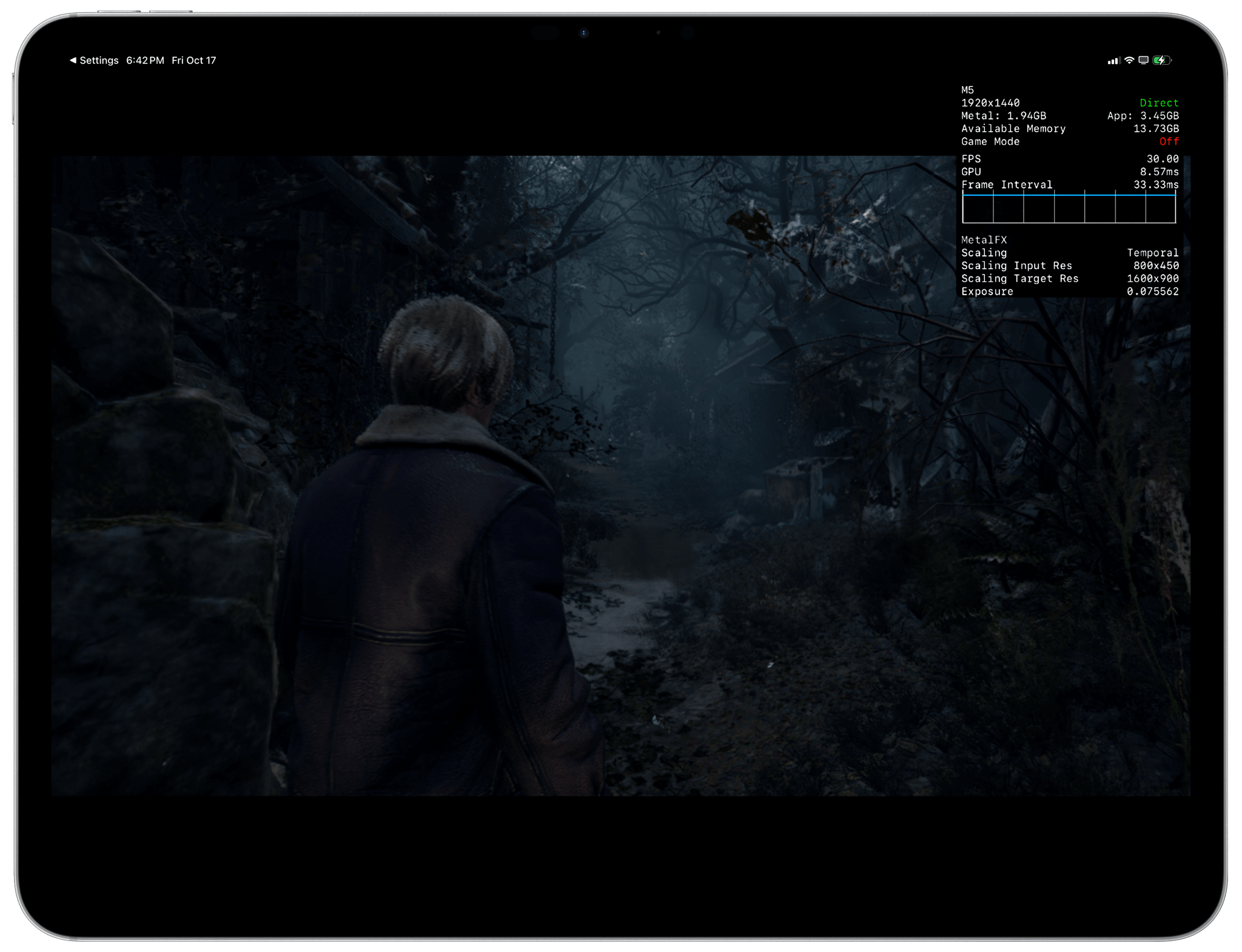Screen dimensions: 1242x952
Task: Click the red Game Mode Off value
Action: (1169, 142)
